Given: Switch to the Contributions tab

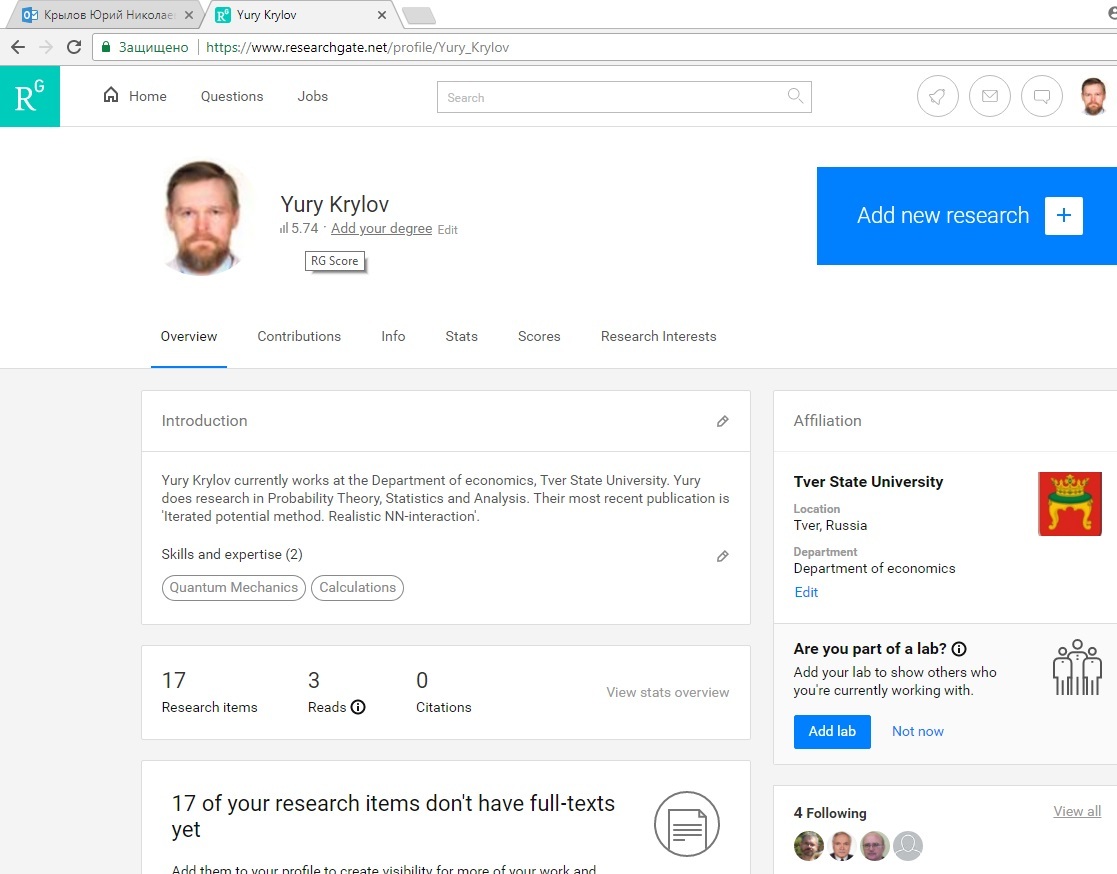Looking at the screenshot, I should click(299, 336).
